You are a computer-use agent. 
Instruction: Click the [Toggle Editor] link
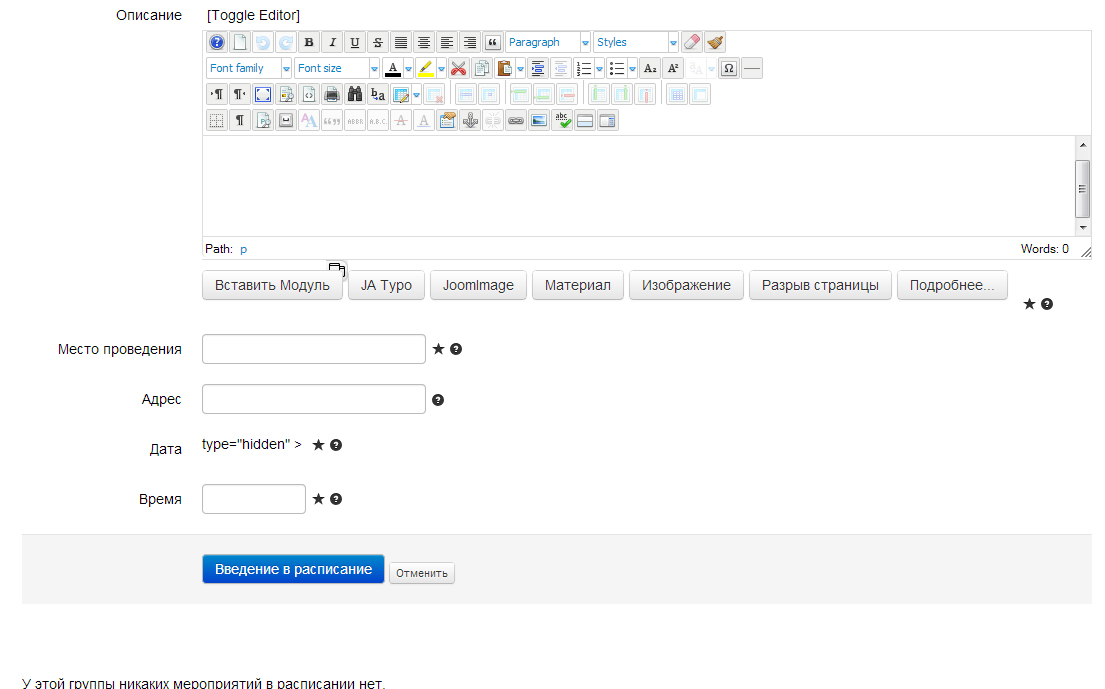[x=254, y=15]
